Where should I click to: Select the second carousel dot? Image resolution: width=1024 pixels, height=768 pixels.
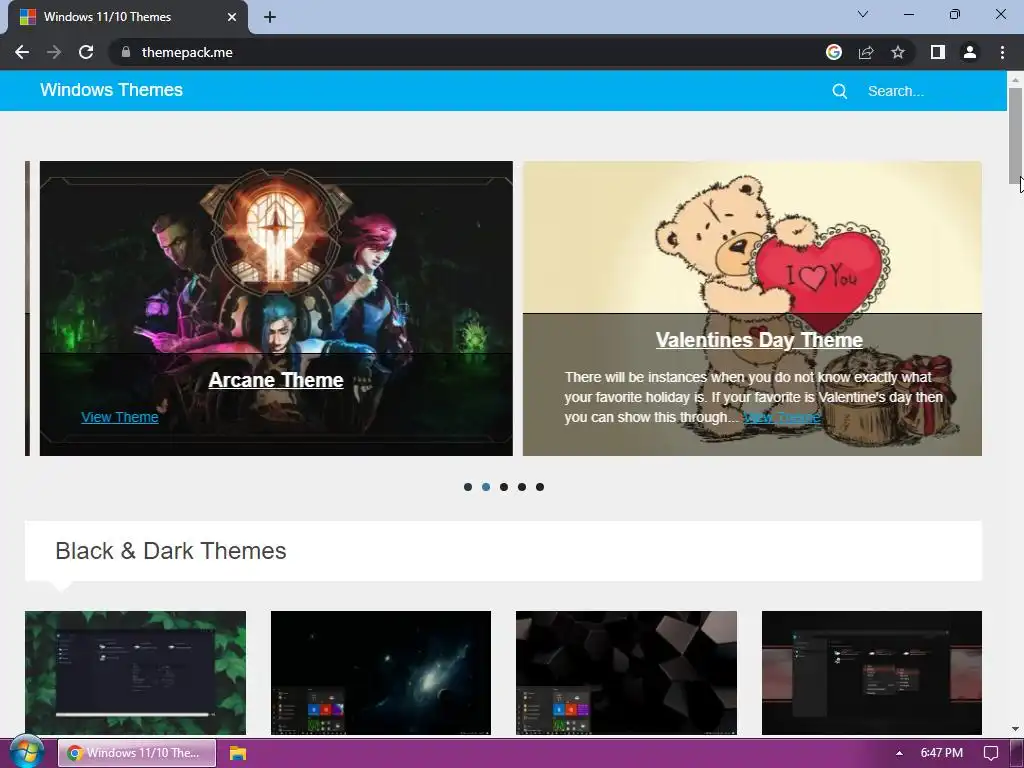click(486, 487)
